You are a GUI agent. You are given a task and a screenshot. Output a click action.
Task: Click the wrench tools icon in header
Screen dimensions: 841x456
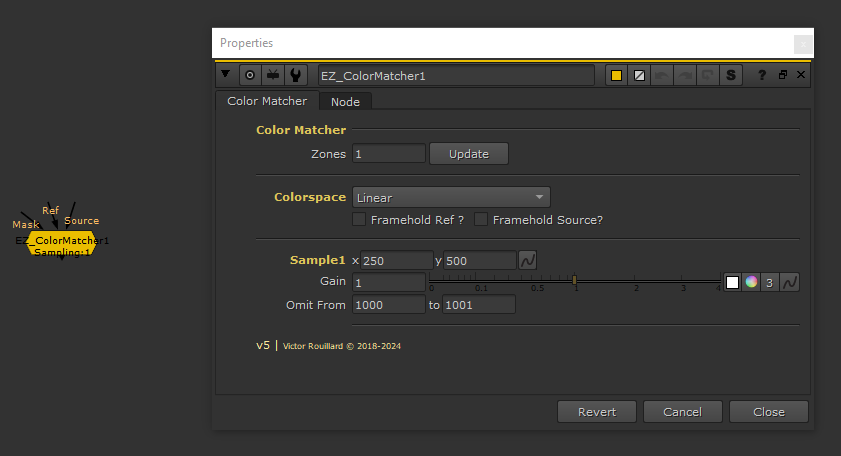[295, 75]
